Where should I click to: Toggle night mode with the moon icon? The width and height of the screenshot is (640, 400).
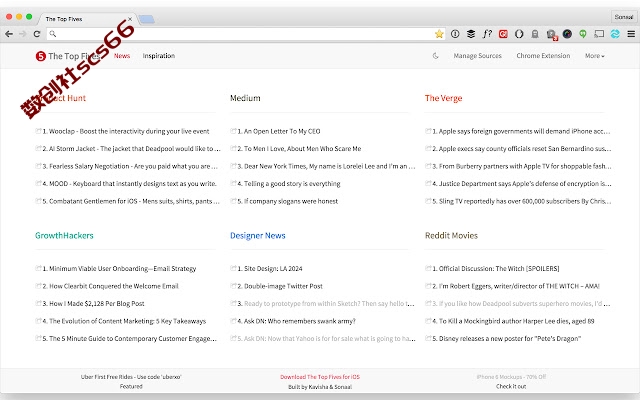(x=436, y=56)
